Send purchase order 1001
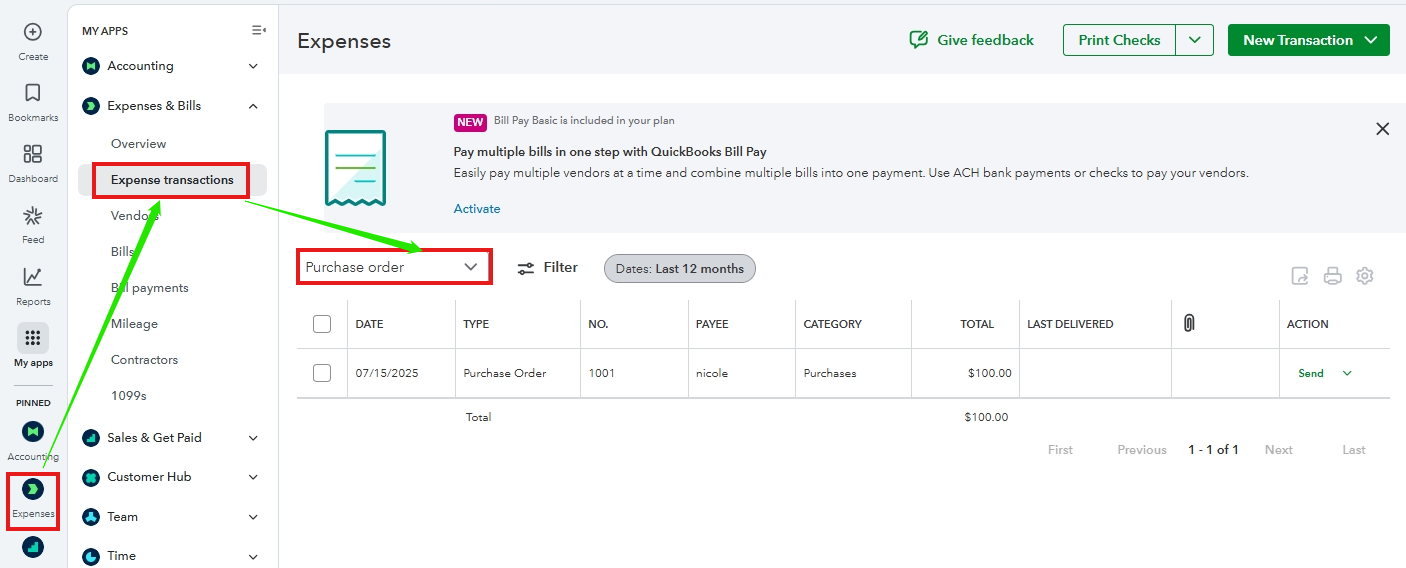This screenshot has height=568, width=1406. (1311, 373)
